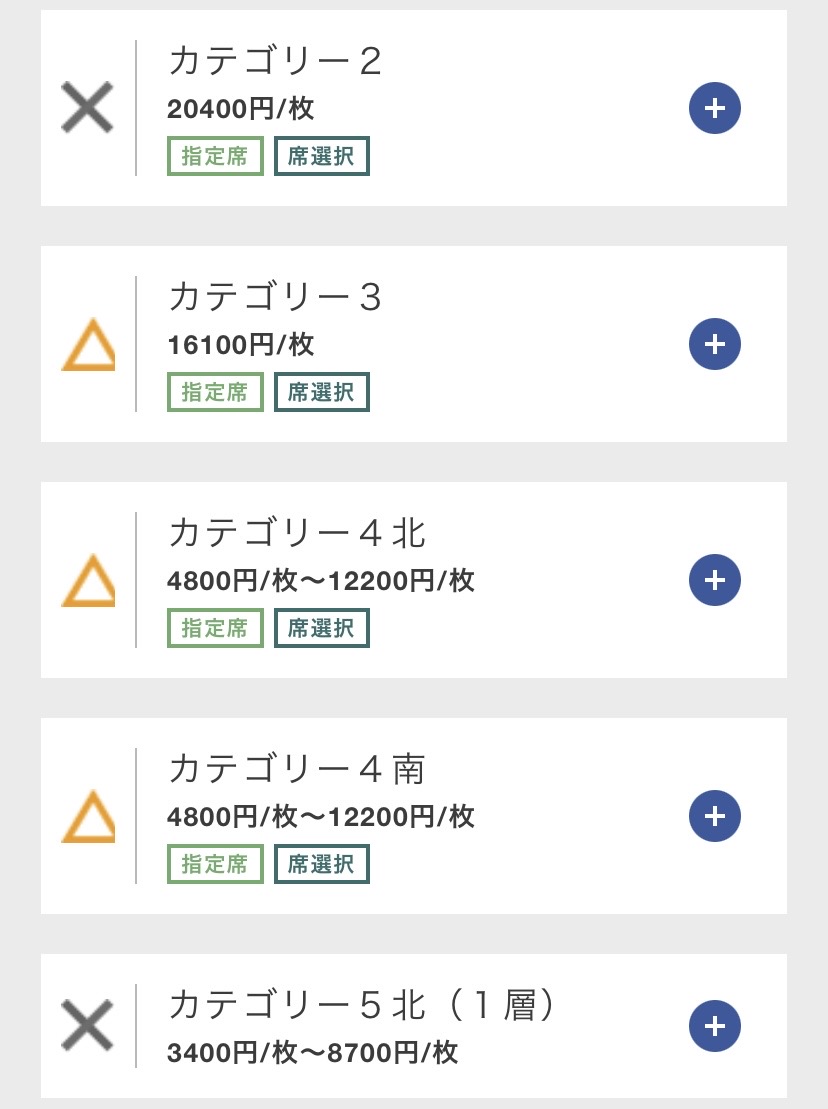Click the カテゴリー5北(1層) price range text
The image size is (828, 1109).
click(x=313, y=1053)
